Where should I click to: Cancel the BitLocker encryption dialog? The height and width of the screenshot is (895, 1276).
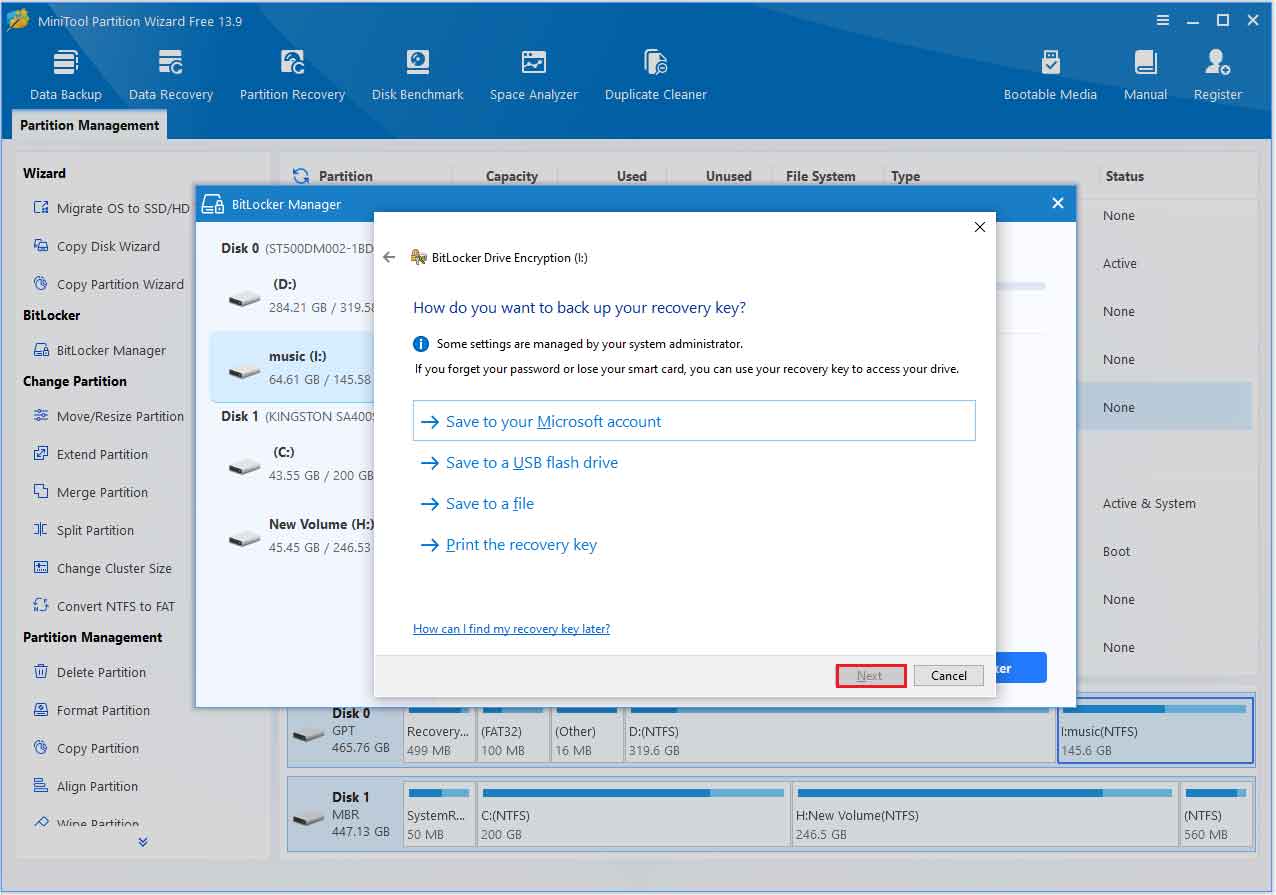point(949,675)
